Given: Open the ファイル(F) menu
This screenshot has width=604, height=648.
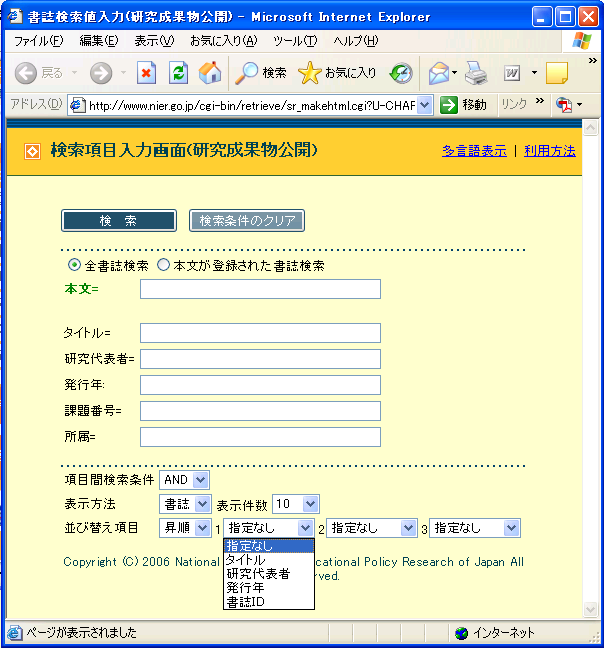Looking at the screenshot, I should pos(38,41).
